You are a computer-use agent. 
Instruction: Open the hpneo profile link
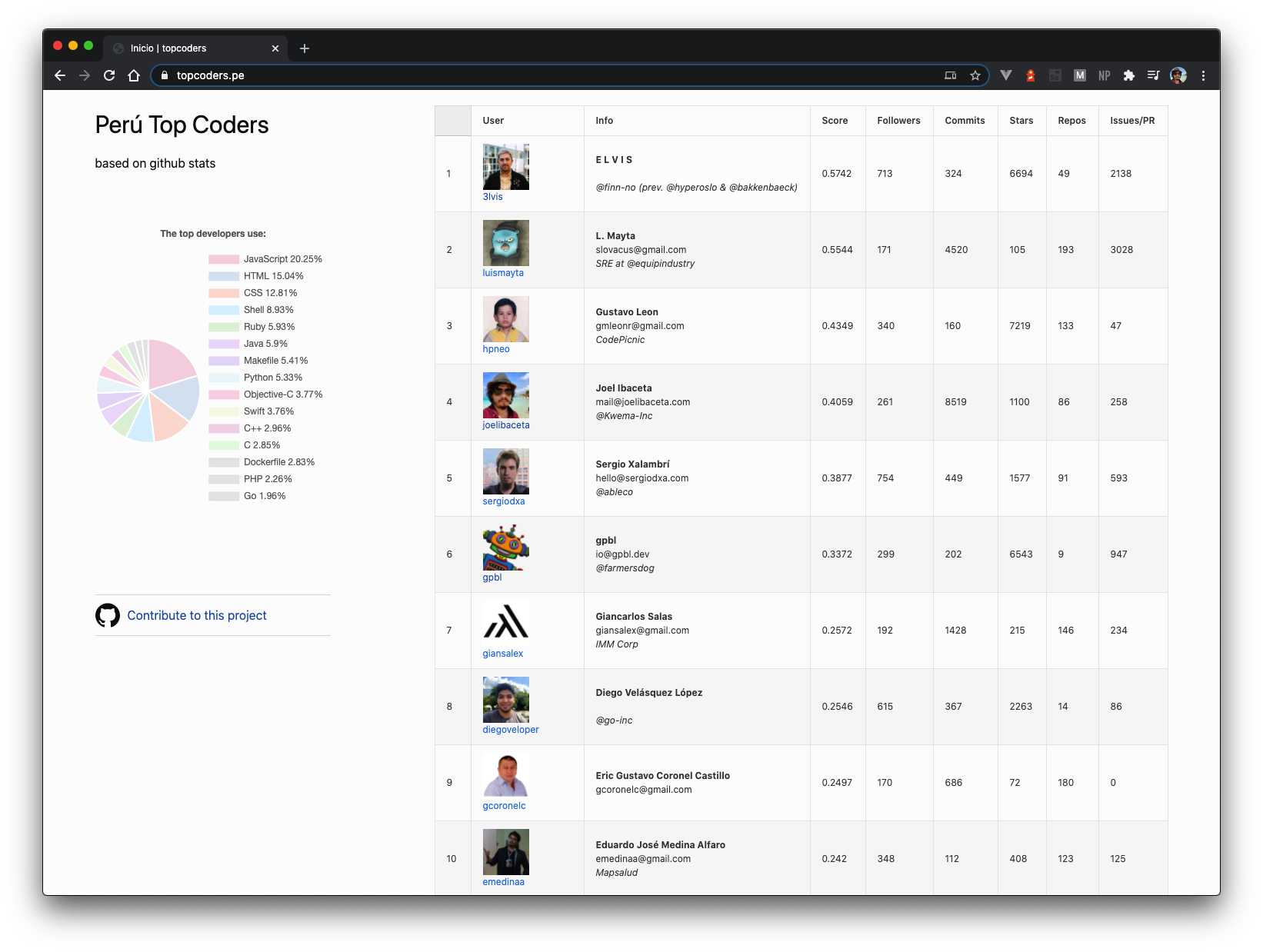click(x=496, y=349)
